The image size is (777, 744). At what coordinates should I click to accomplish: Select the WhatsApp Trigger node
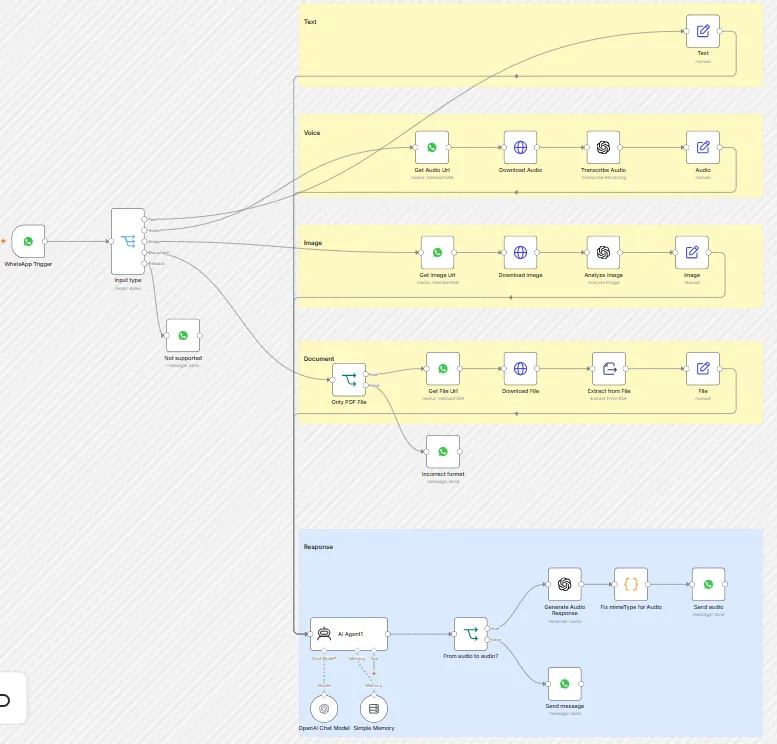(28, 241)
